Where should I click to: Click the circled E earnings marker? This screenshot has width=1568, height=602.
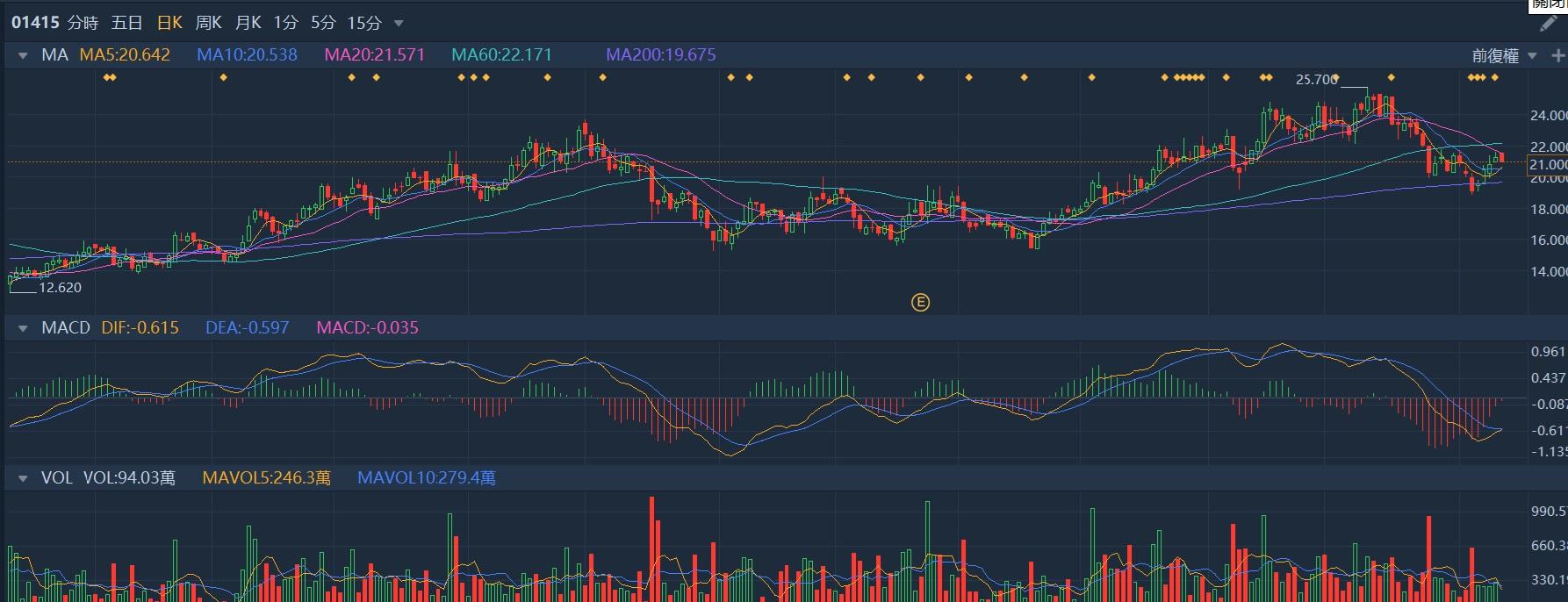[920, 303]
